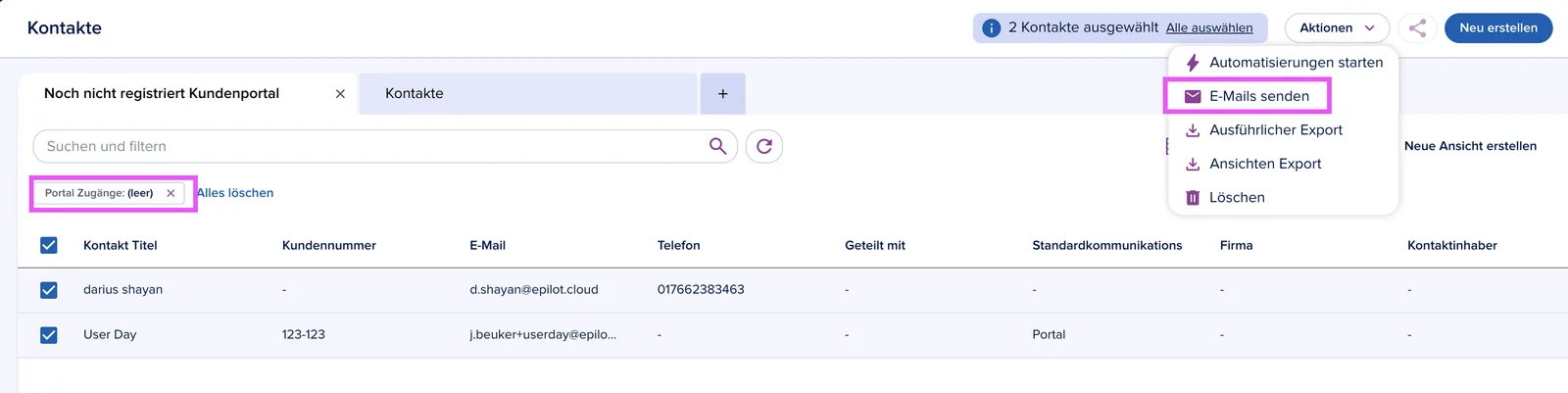The image size is (1568, 393).
Task: Click the refresh icon beside search field
Action: click(x=764, y=146)
